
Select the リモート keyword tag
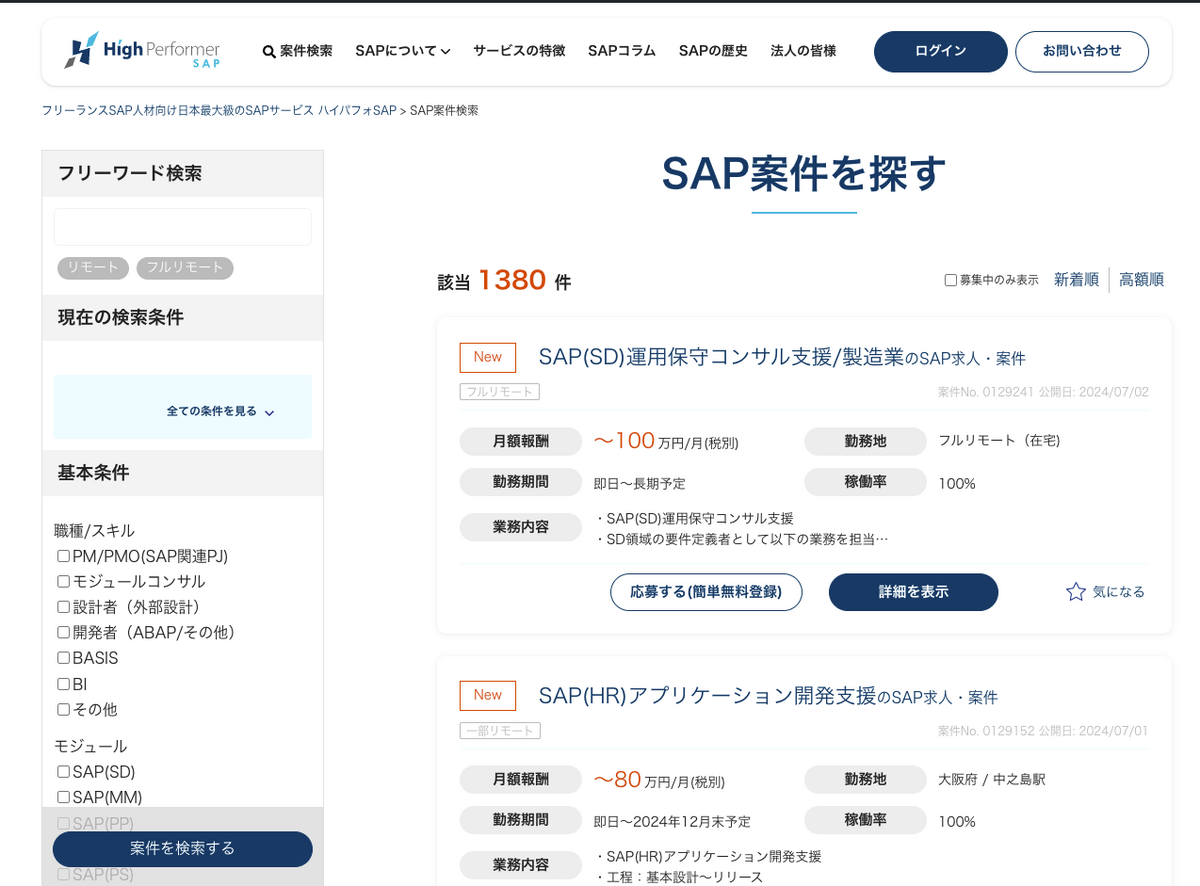point(93,268)
